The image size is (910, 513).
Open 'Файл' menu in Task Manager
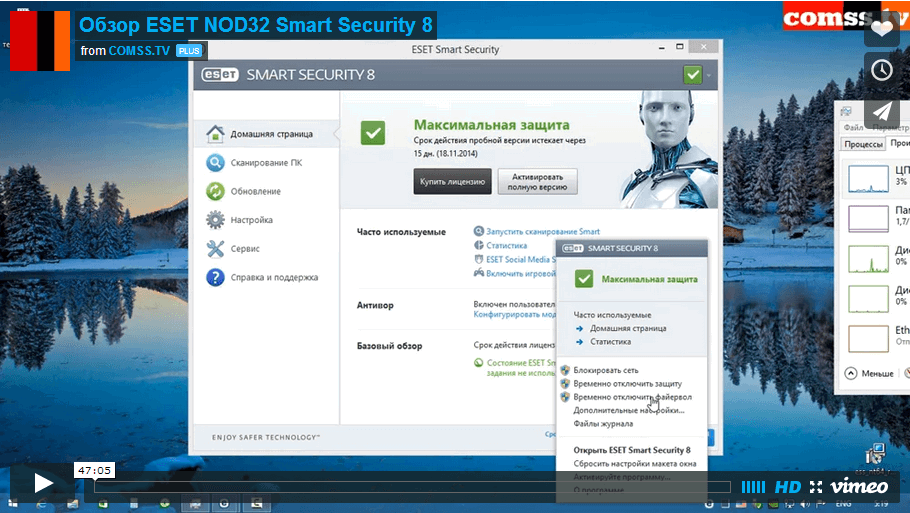853,127
